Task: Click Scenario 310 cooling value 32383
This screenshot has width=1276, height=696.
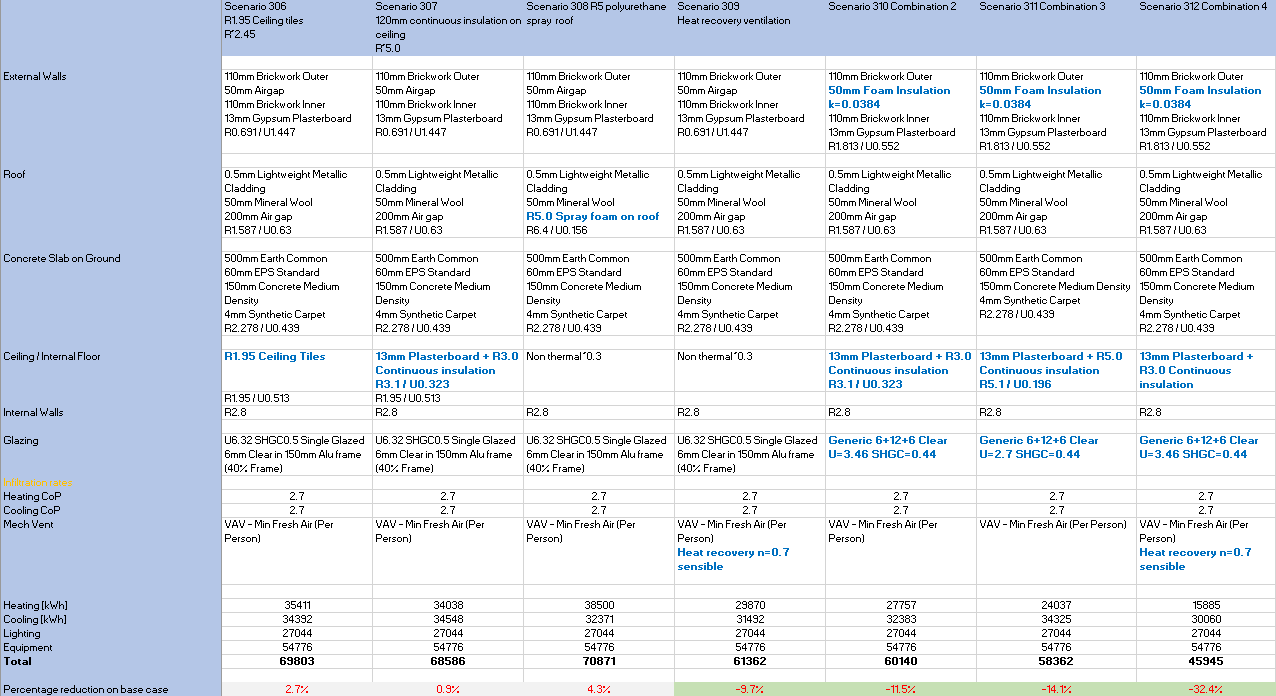Action: pos(900,619)
